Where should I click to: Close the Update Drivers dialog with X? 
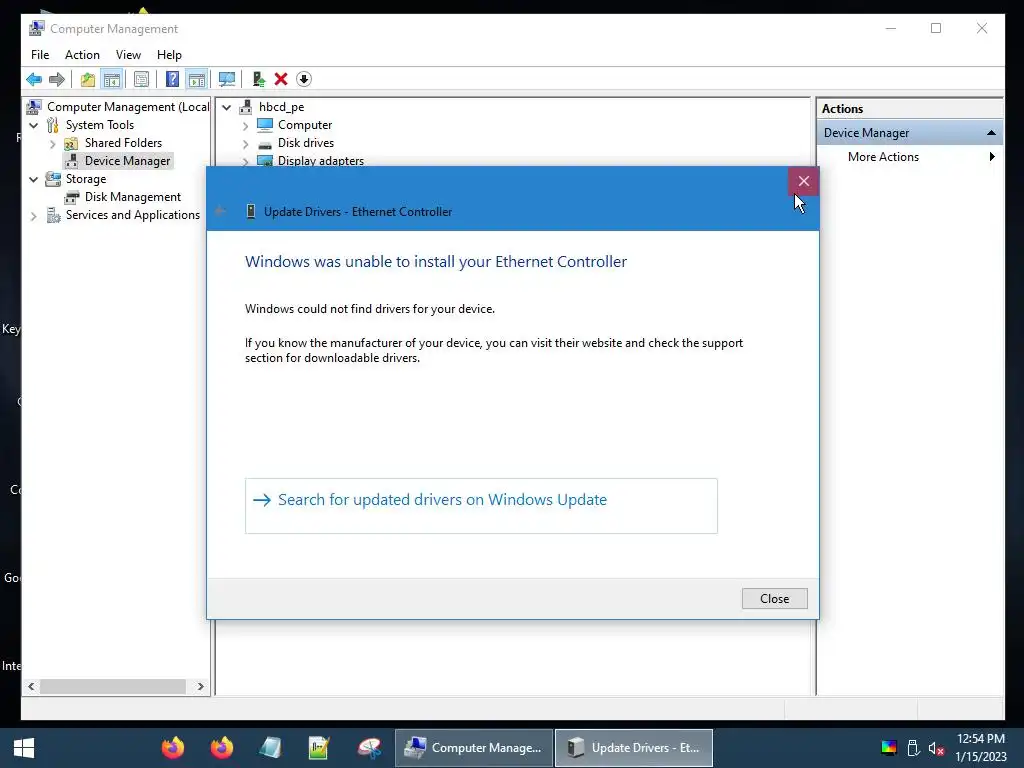pos(803,181)
